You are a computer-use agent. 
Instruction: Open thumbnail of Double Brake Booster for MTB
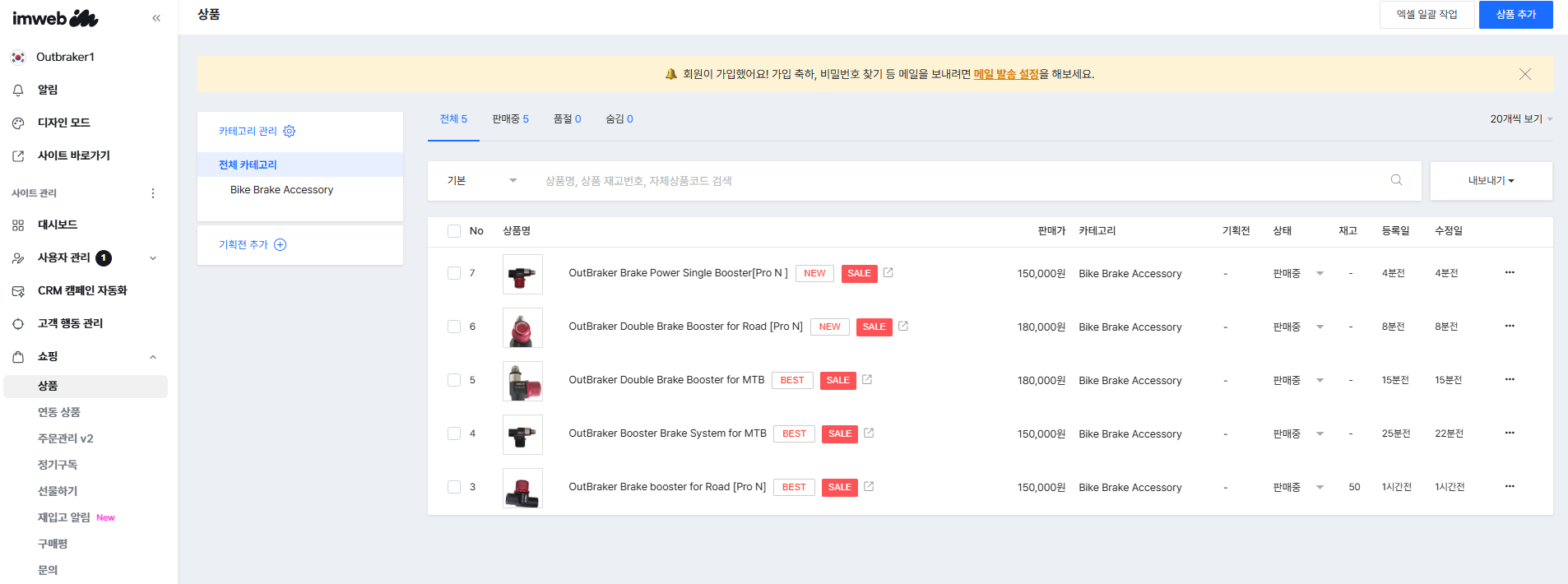coord(522,381)
